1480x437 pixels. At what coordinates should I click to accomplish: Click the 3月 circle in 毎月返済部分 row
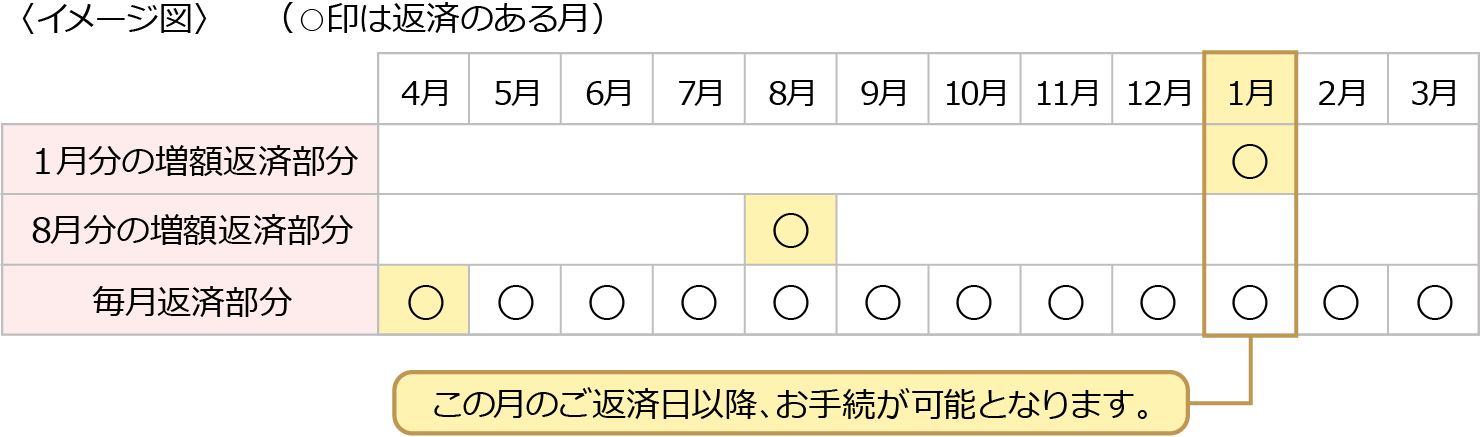1433,301
